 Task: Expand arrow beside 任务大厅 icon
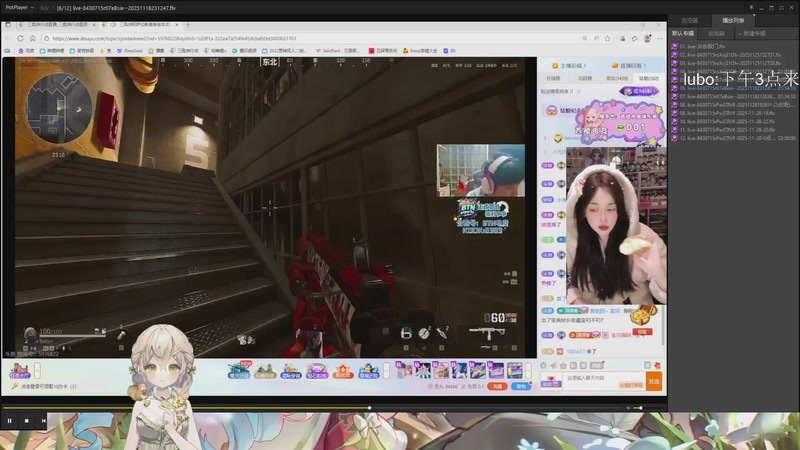[x=37, y=370]
